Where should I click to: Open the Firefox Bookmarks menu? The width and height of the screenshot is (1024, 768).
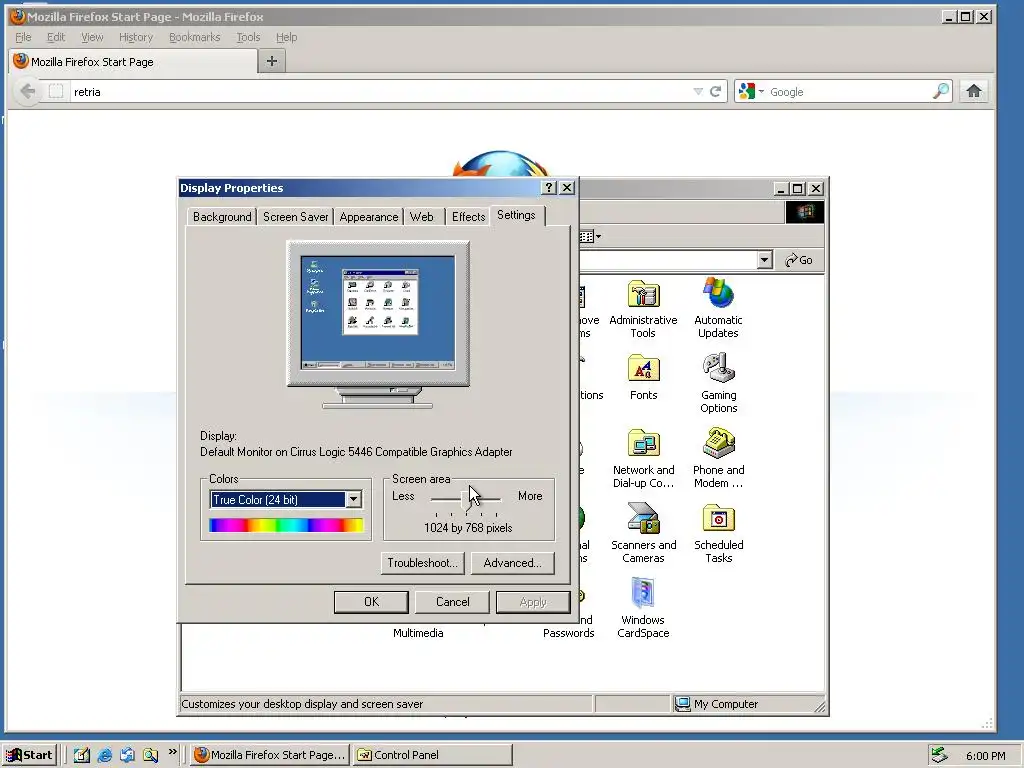point(195,37)
